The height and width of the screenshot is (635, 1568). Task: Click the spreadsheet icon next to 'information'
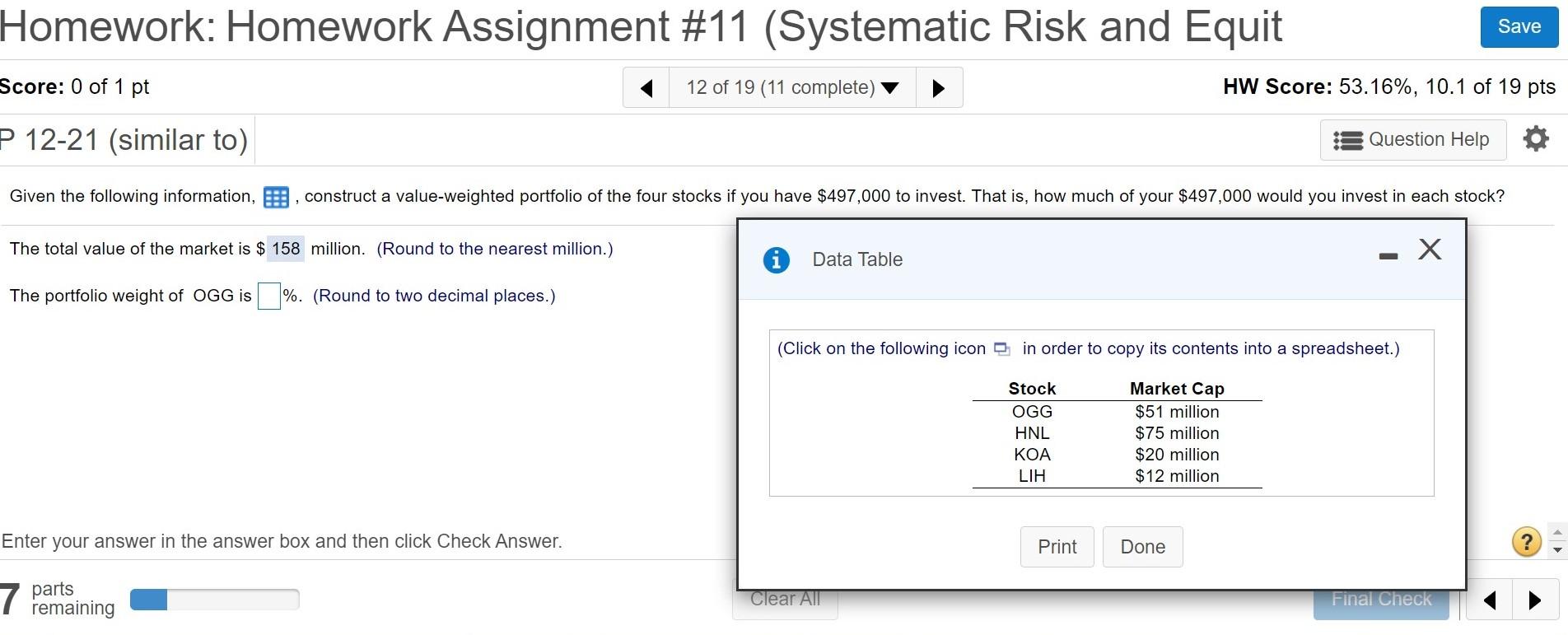pos(275,197)
